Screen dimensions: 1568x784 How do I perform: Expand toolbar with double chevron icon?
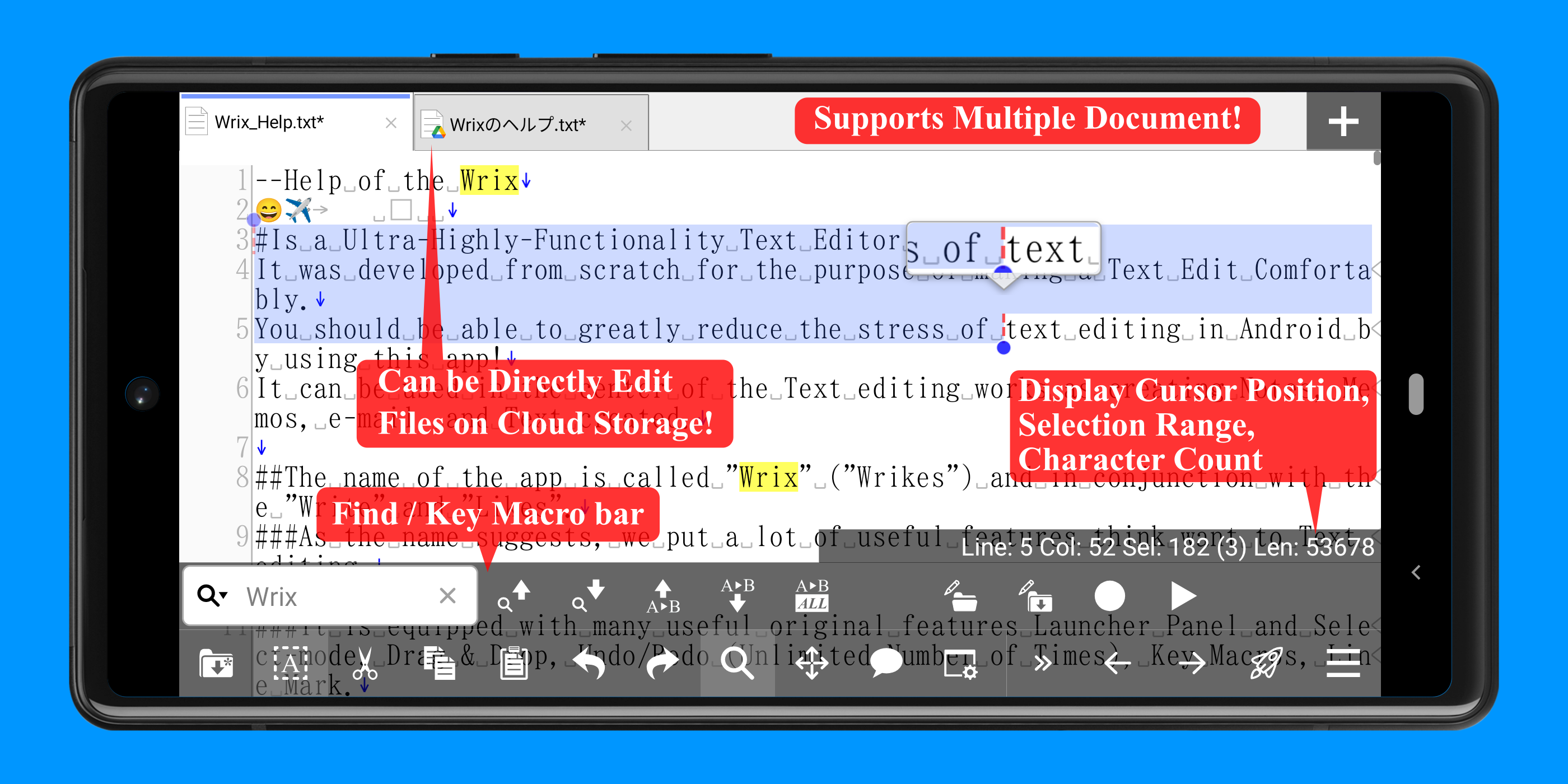click(x=1043, y=663)
